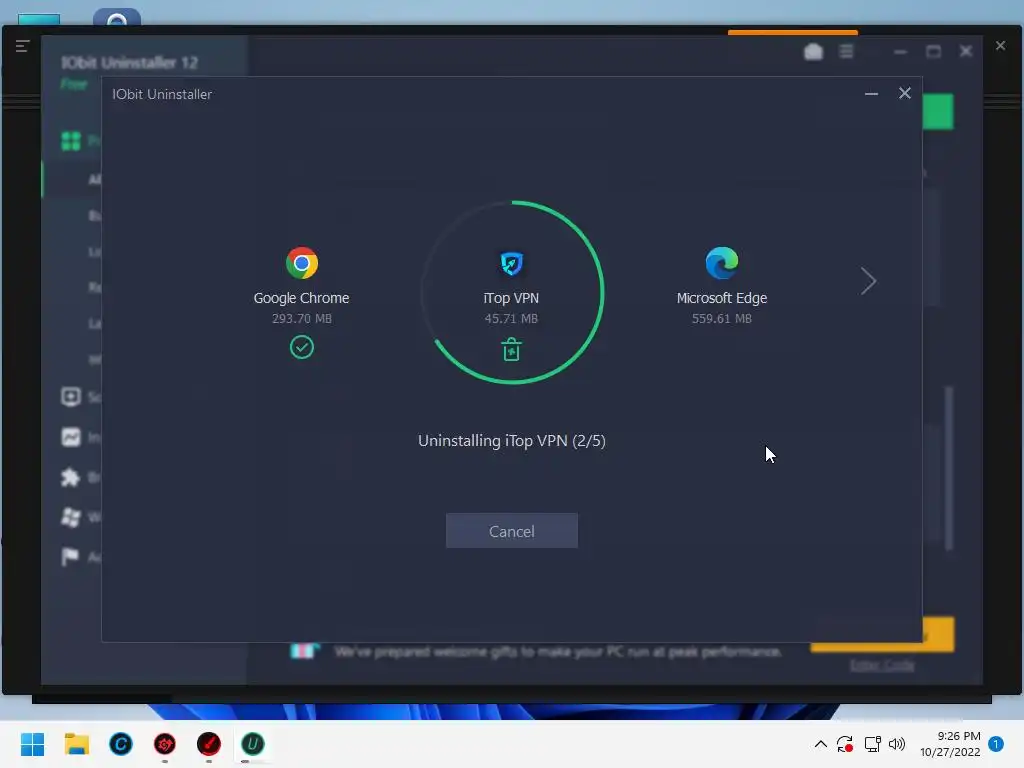
Task: Open the red gear app in taskbar
Action: point(165,744)
